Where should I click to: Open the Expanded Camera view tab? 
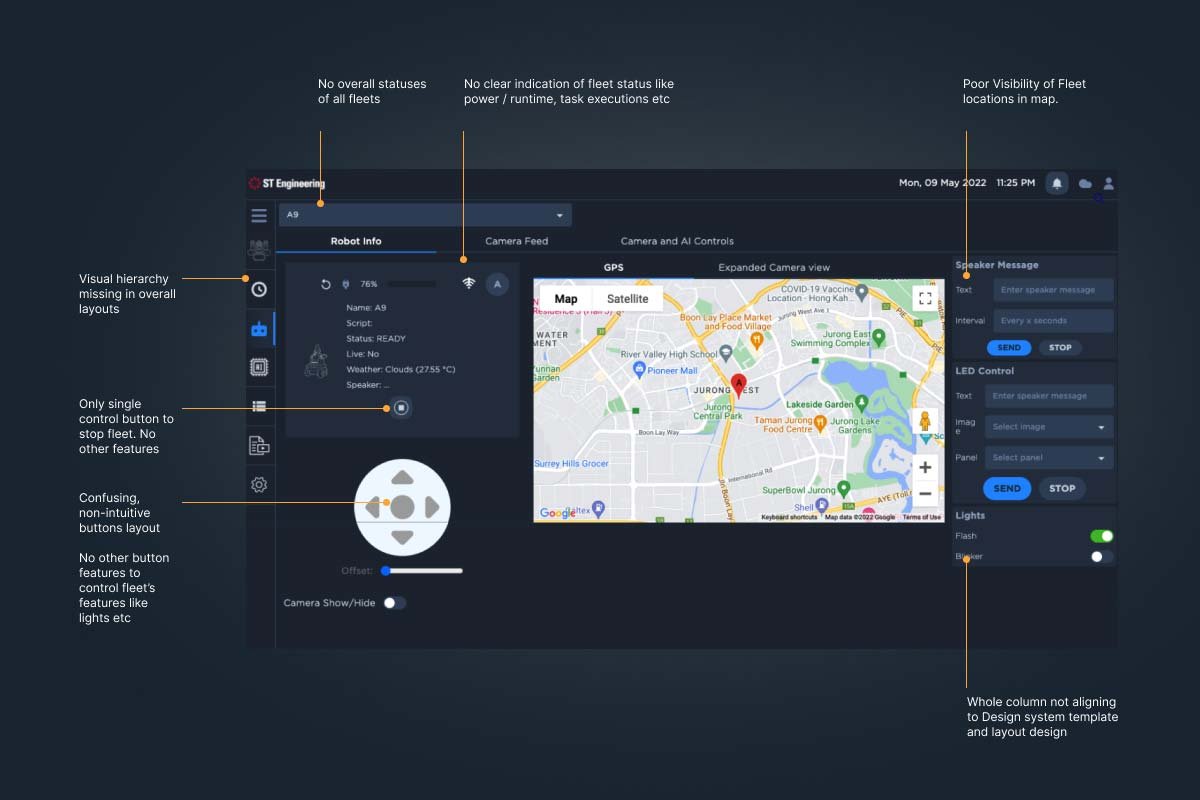[773, 267]
